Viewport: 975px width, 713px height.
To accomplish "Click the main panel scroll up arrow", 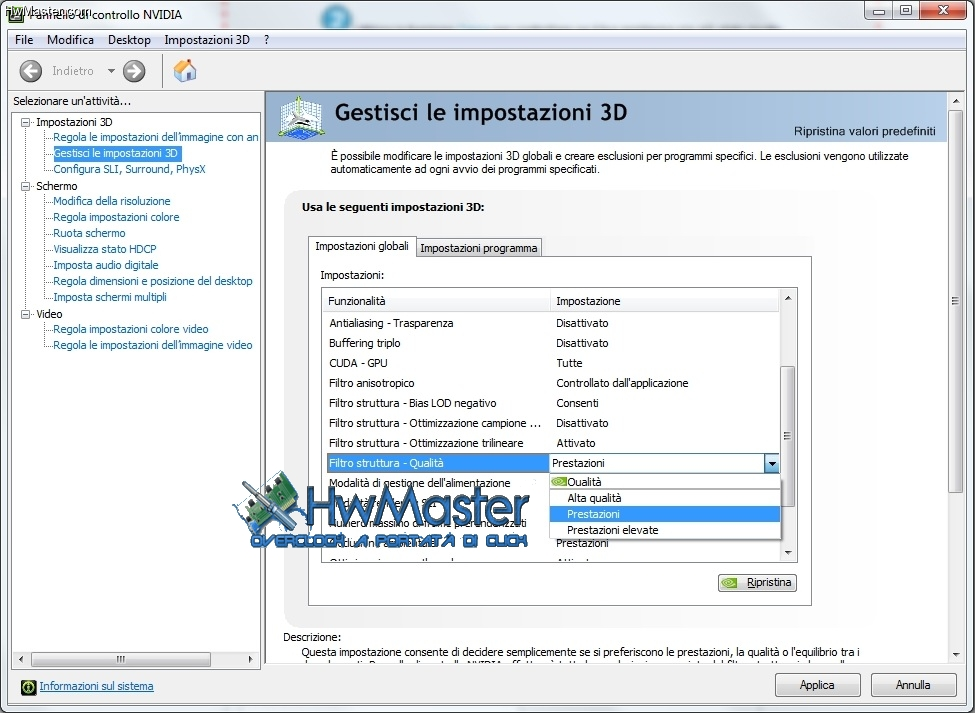I will coord(956,101).
